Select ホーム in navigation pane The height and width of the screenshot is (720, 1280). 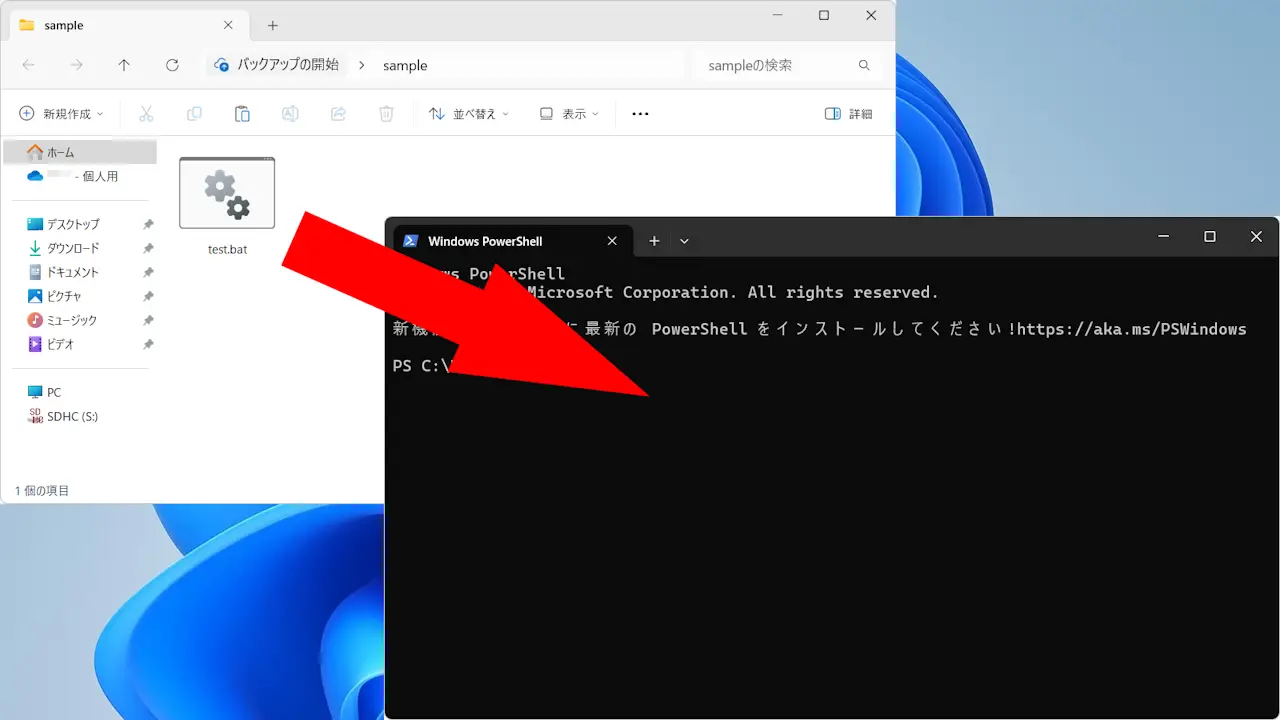point(80,152)
